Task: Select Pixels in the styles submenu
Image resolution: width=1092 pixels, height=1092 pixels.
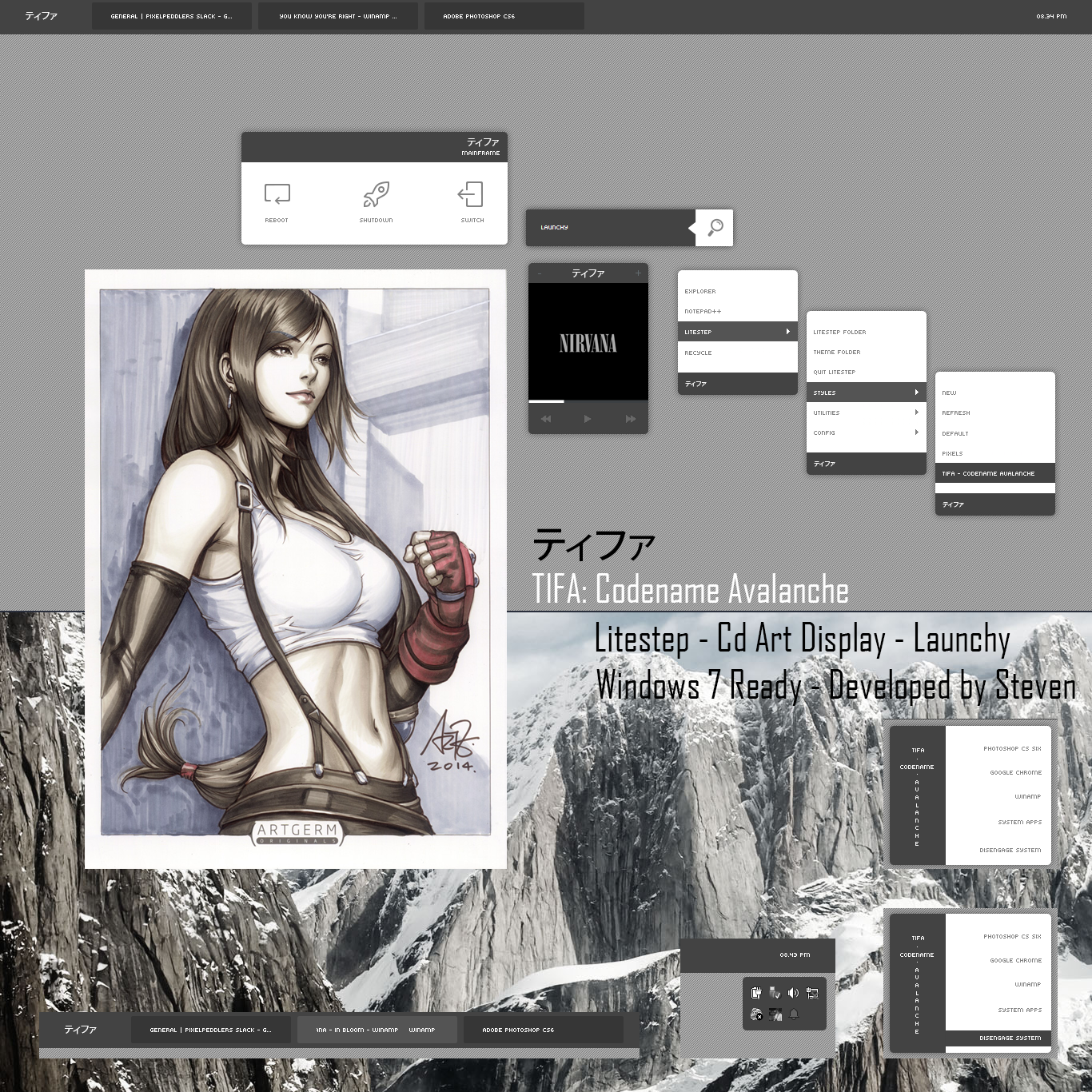Action: (x=995, y=453)
